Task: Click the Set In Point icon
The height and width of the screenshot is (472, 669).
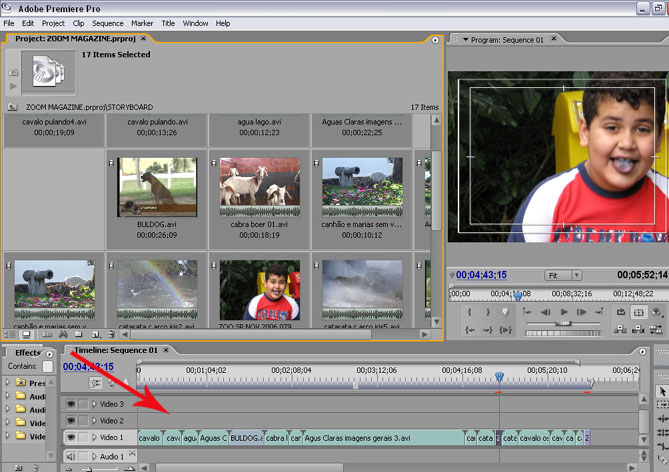Action: [470, 312]
